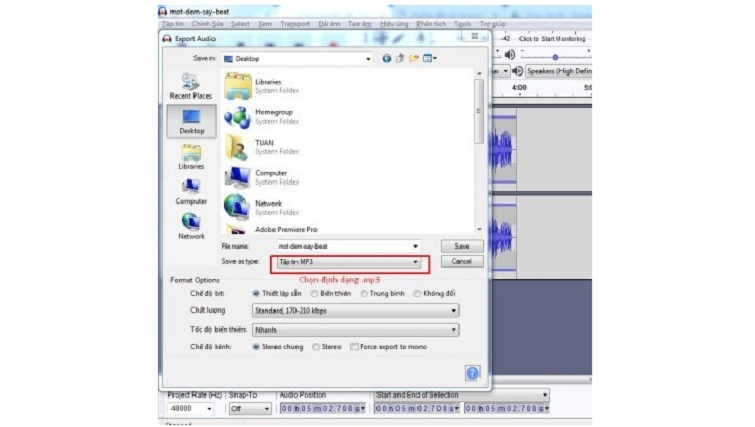Select the Biến thiên bit mode radio button
Image resolution: width=755 pixels, height=427 pixels.
pos(314,293)
